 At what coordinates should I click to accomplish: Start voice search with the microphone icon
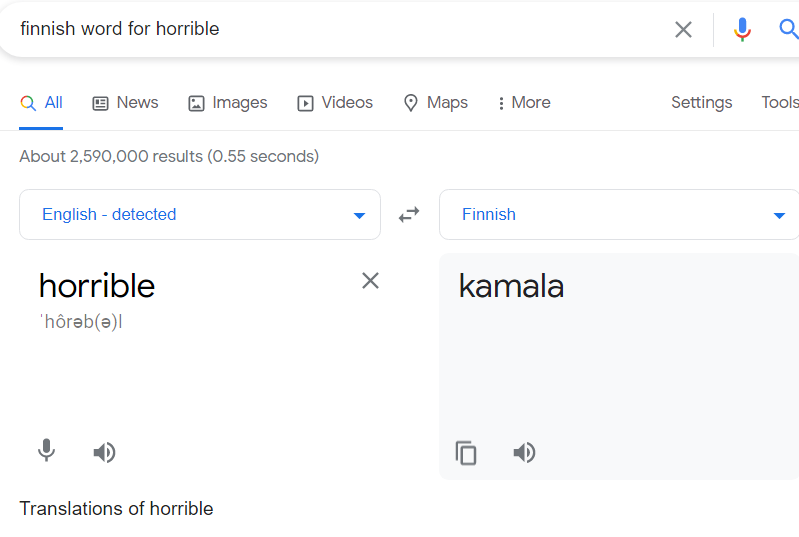pos(742,29)
